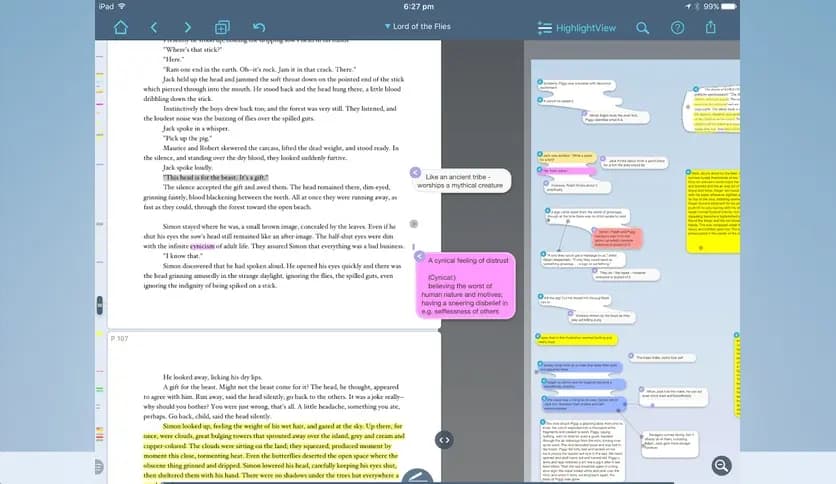Grab the document scroll handle on left edge

(x=100, y=305)
